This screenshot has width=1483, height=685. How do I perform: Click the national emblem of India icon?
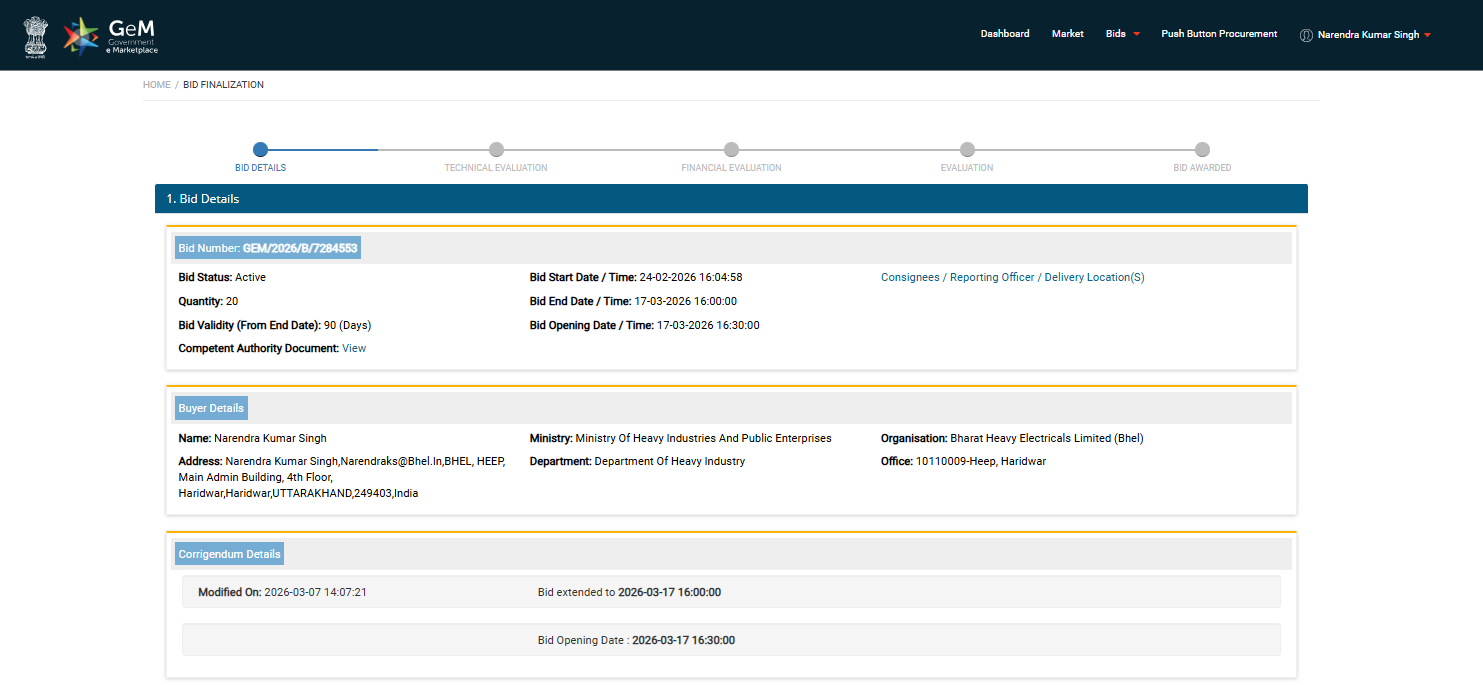point(36,36)
